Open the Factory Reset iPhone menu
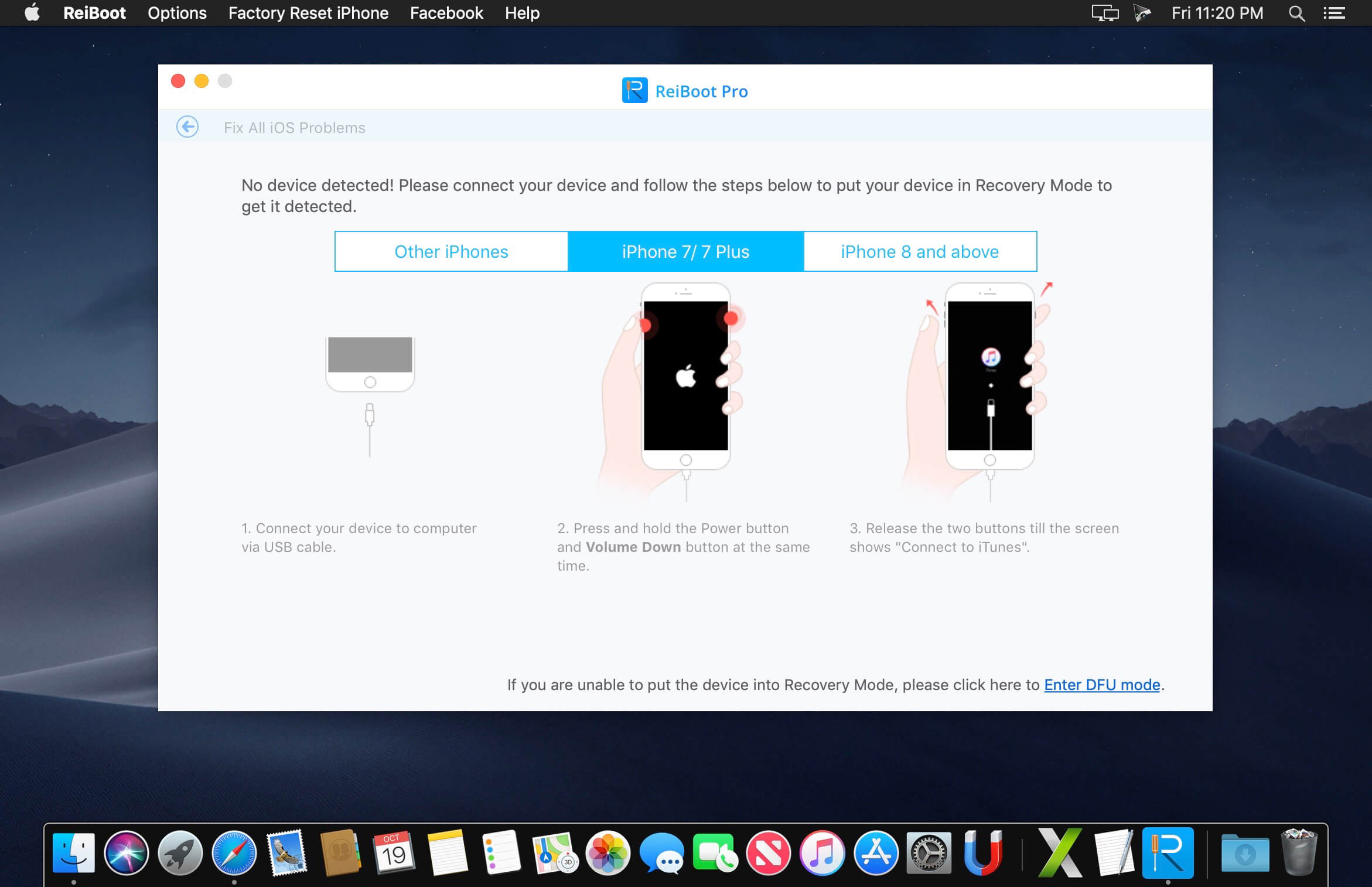1372x887 pixels. (x=309, y=13)
